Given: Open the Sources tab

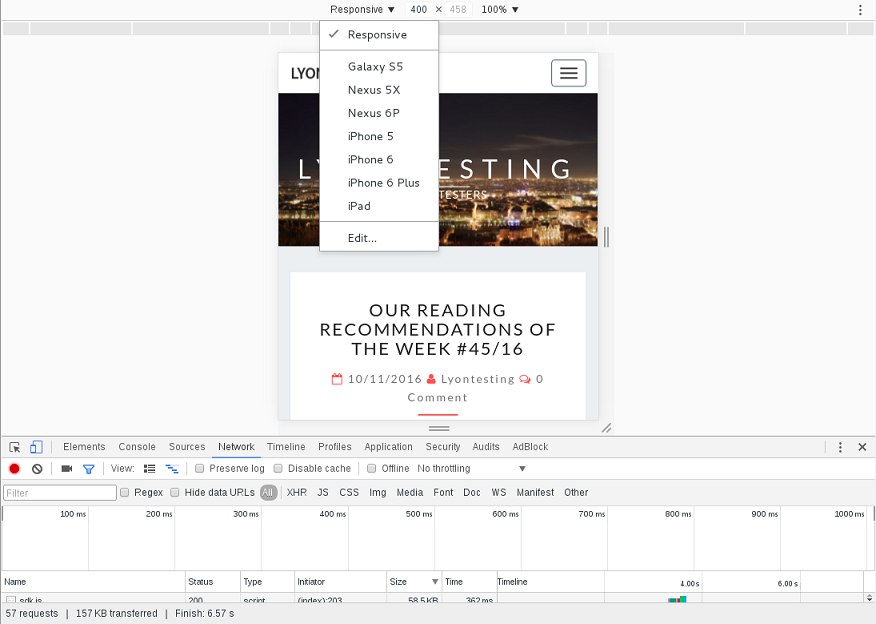Looking at the screenshot, I should click(187, 447).
